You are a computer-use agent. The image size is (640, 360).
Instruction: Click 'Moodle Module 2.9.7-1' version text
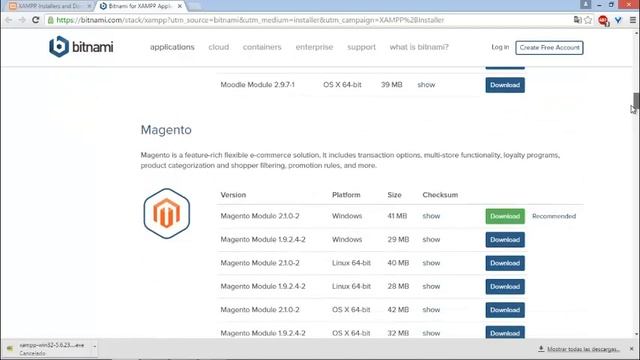tap(258, 85)
